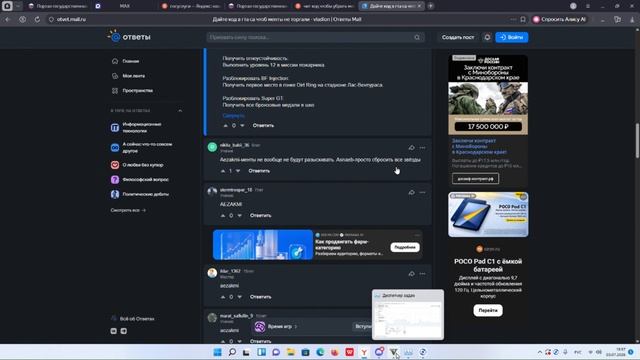This screenshot has height=360, width=640.
Task: Switch to the MAX browser tab
Action: pyautogui.click(x=124, y=6)
